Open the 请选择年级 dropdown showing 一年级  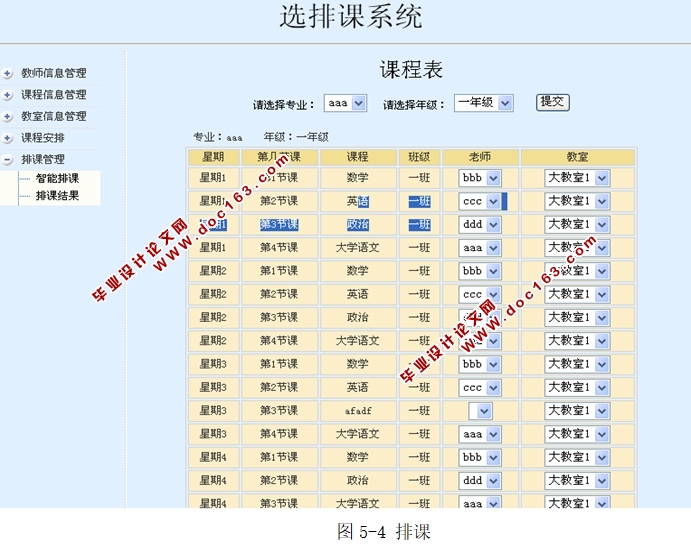(x=483, y=103)
